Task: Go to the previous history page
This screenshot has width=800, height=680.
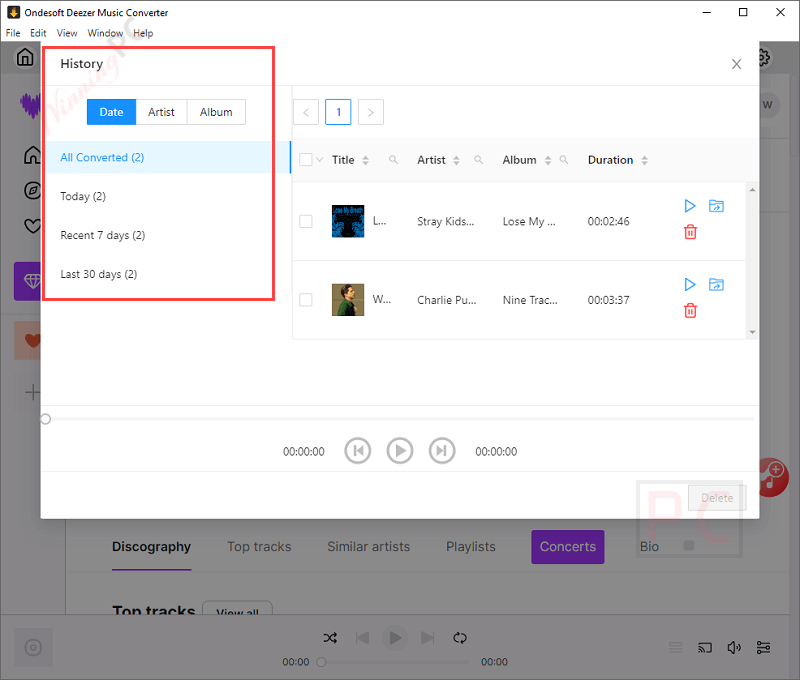Action: tap(306, 112)
